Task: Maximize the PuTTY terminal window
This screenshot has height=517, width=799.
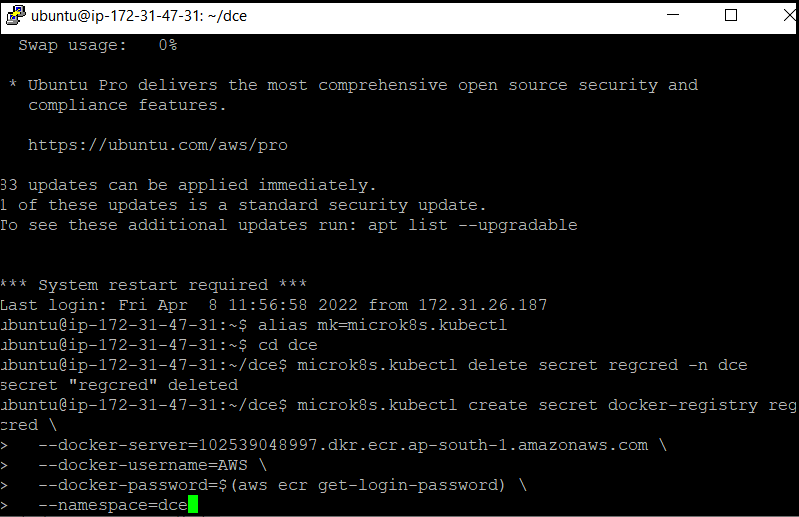Action: (x=731, y=15)
